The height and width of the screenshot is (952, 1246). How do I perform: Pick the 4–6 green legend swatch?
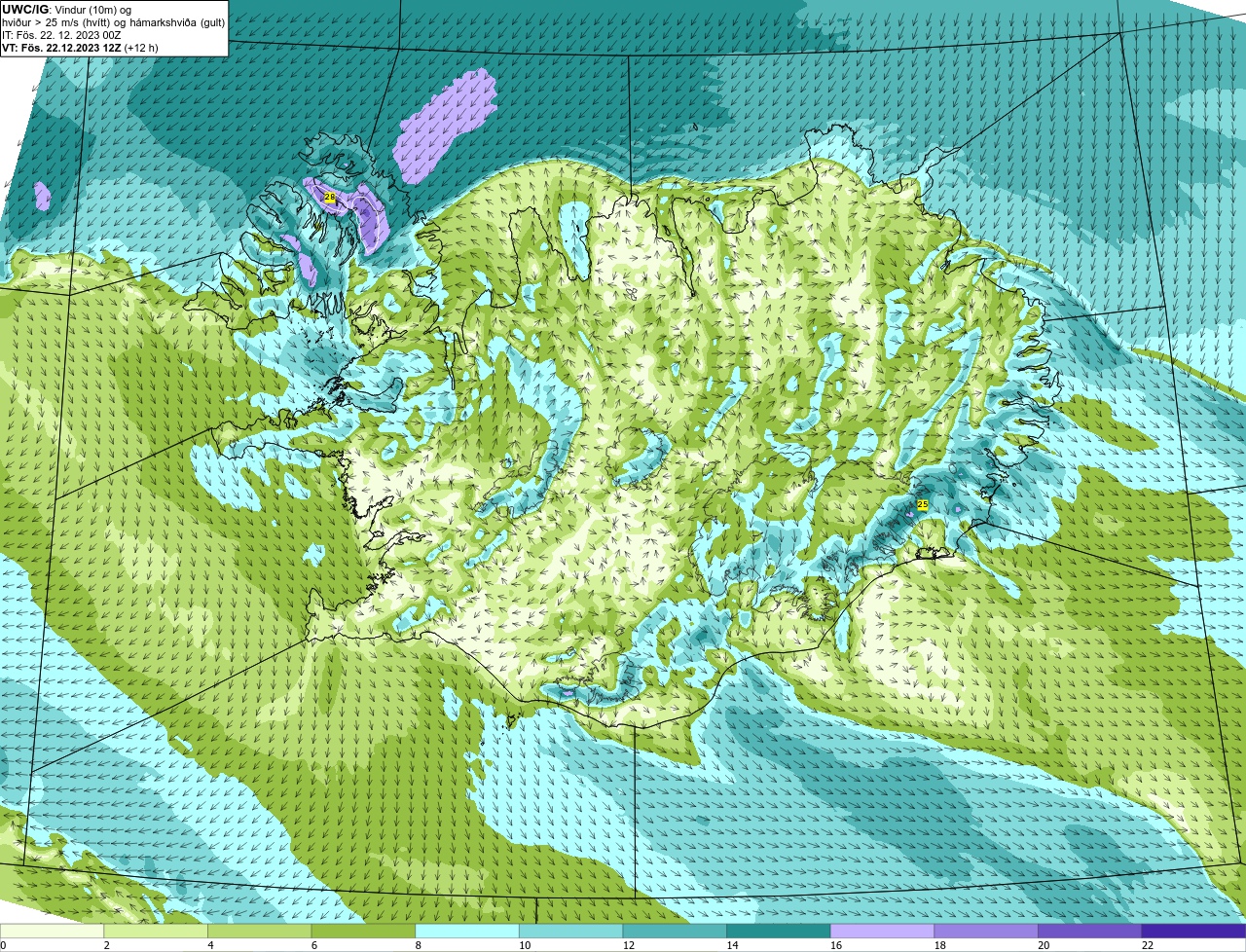coord(260,931)
